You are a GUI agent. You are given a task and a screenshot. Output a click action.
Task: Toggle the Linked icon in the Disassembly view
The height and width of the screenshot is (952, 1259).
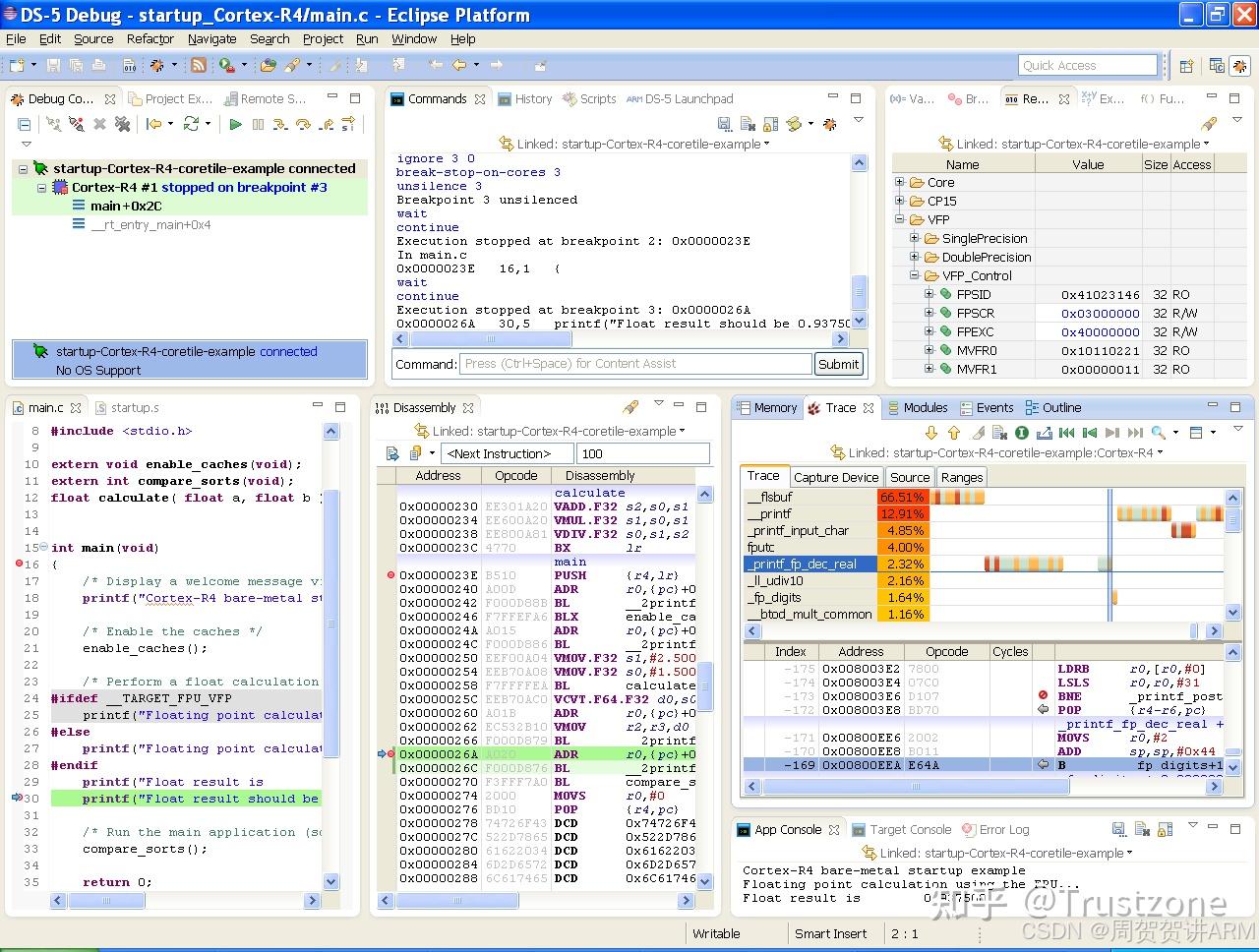click(x=423, y=431)
